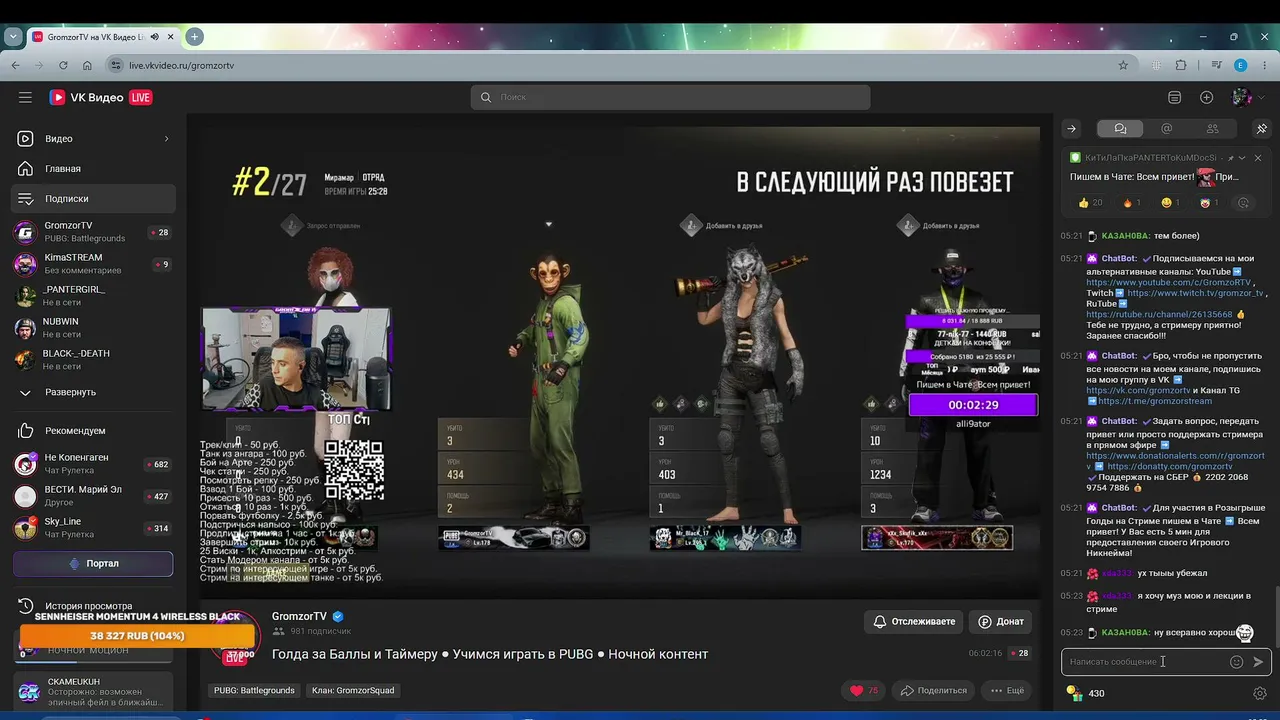Image resolution: width=1280 pixels, height=720 pixels.
Task: Go to Главная in the sidebar
Action: pos(94,169)
